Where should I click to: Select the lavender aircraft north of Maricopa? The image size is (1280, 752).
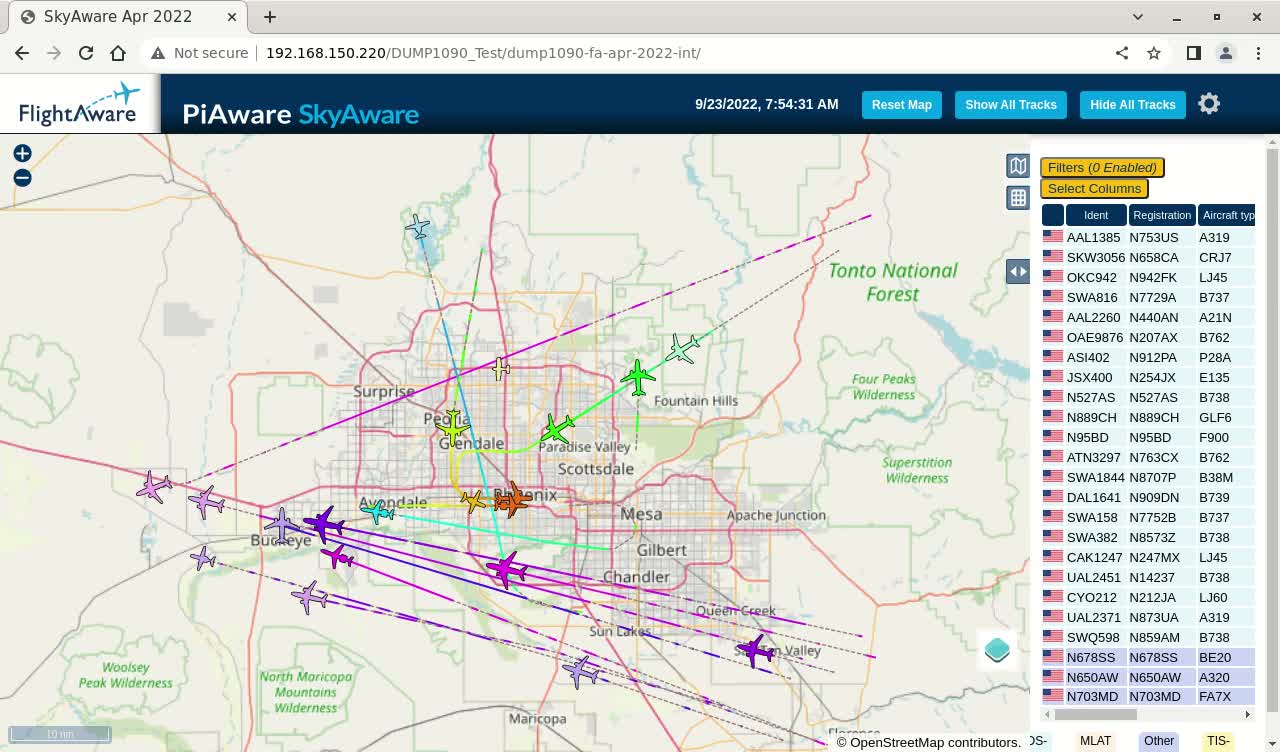[581, 671]
